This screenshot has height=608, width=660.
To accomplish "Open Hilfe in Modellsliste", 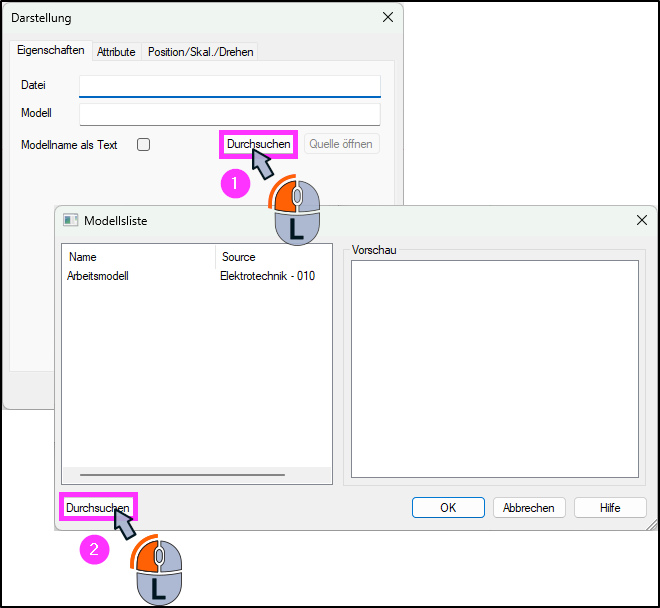I will 610,508.
